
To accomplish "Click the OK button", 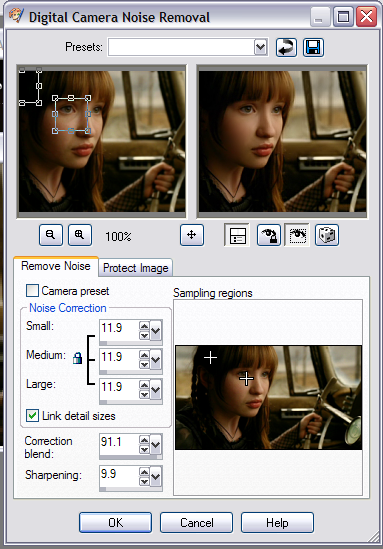I will tap(116, 522).
